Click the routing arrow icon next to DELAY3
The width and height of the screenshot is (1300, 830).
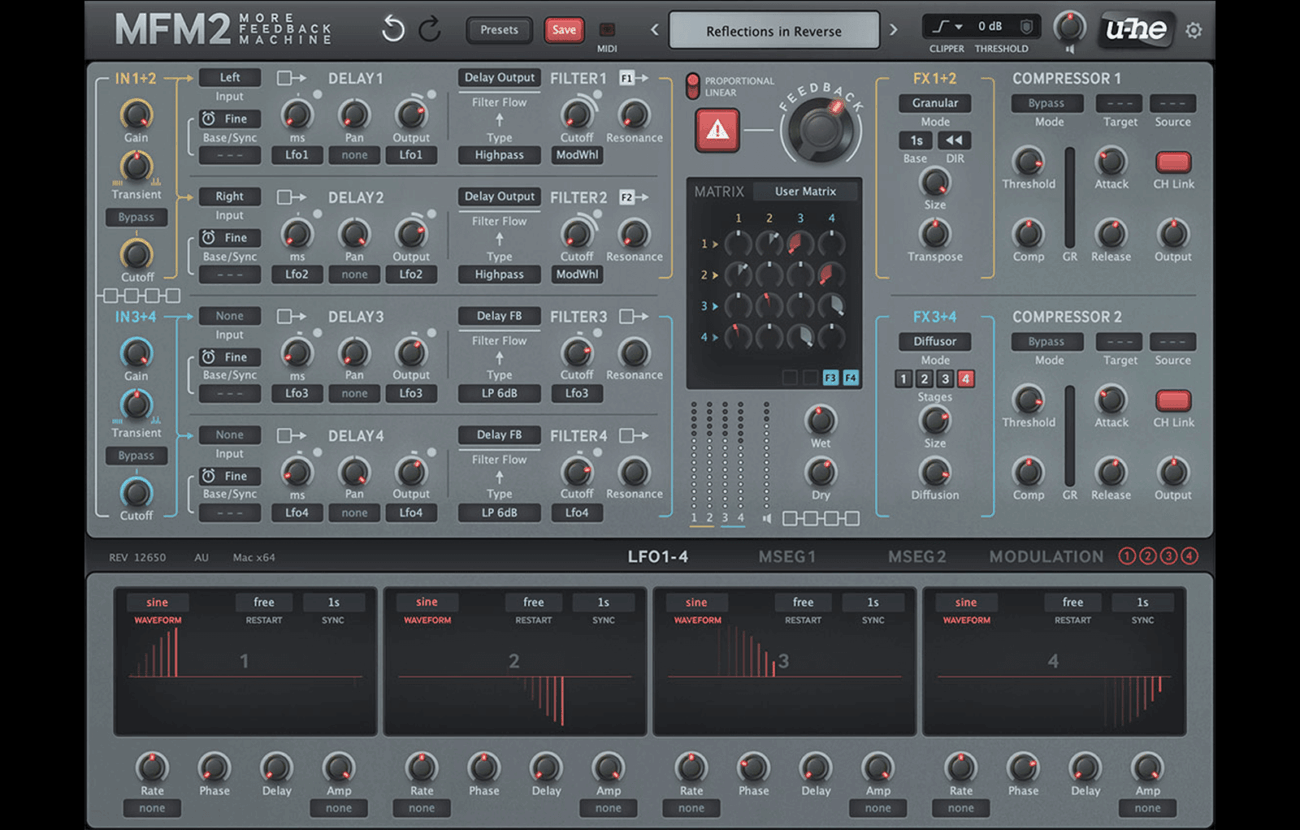(292, 316)
